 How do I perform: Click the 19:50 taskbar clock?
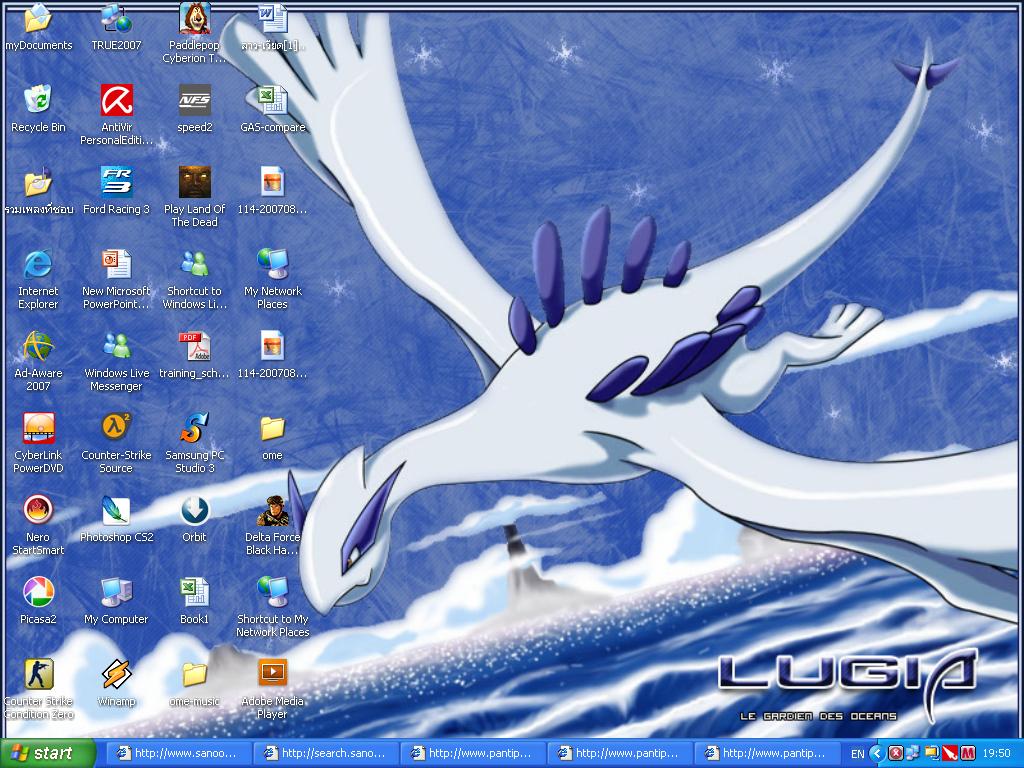(x=996, y=754)
